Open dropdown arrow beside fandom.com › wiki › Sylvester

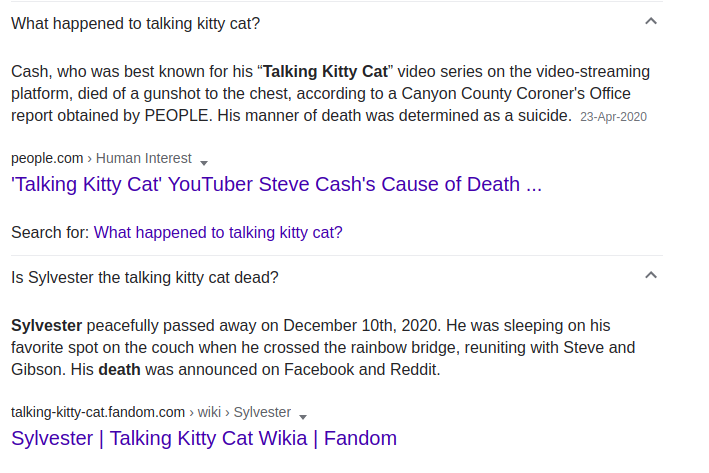303,417
